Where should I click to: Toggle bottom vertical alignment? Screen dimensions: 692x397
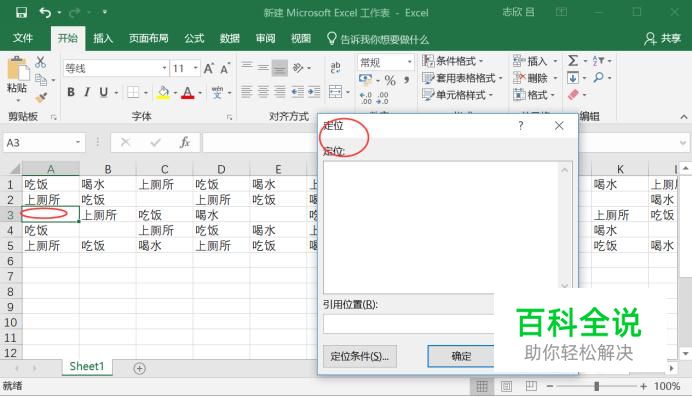point(280,68)
